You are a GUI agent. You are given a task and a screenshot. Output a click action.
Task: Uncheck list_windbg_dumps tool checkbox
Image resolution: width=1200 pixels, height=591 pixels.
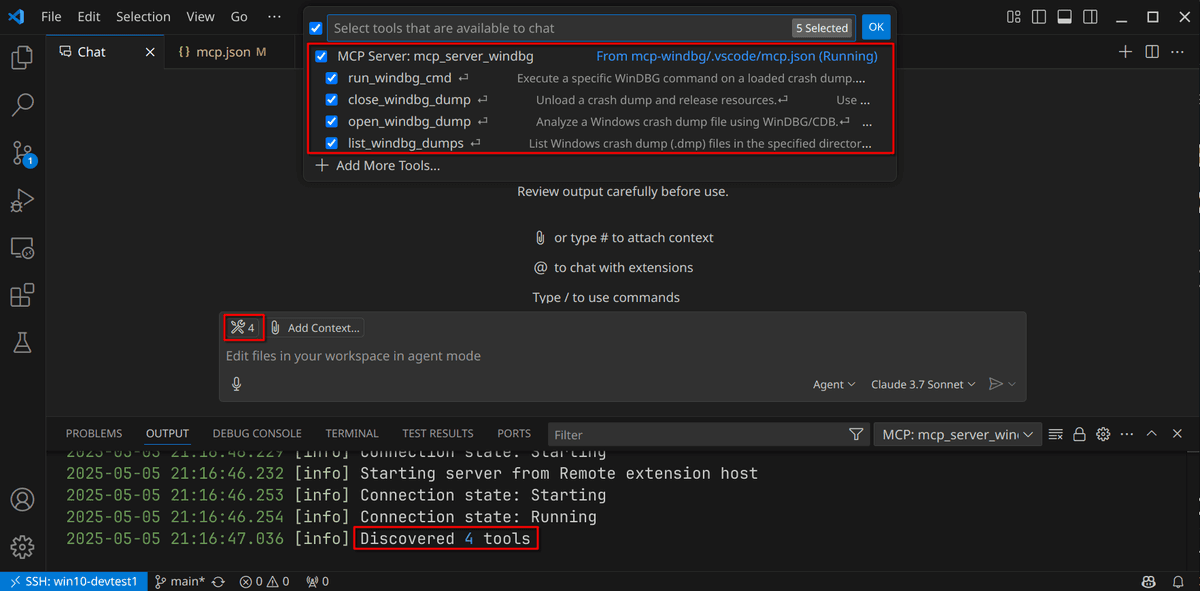click(332, 144)
